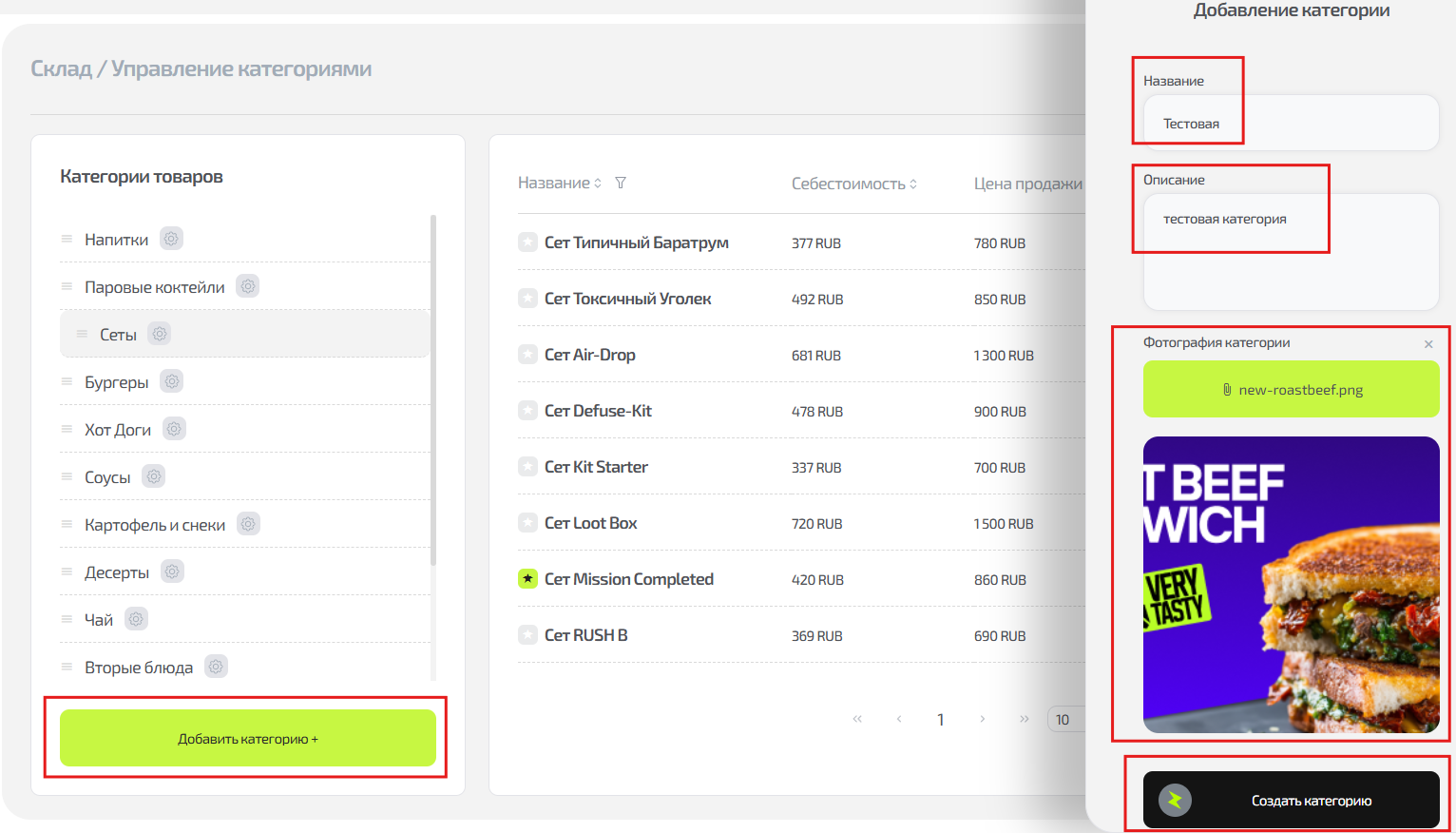Open settings gear for Напитки category
This screenshot has width=1456, height=833.
pyautogui.click(x=171, y=239)
